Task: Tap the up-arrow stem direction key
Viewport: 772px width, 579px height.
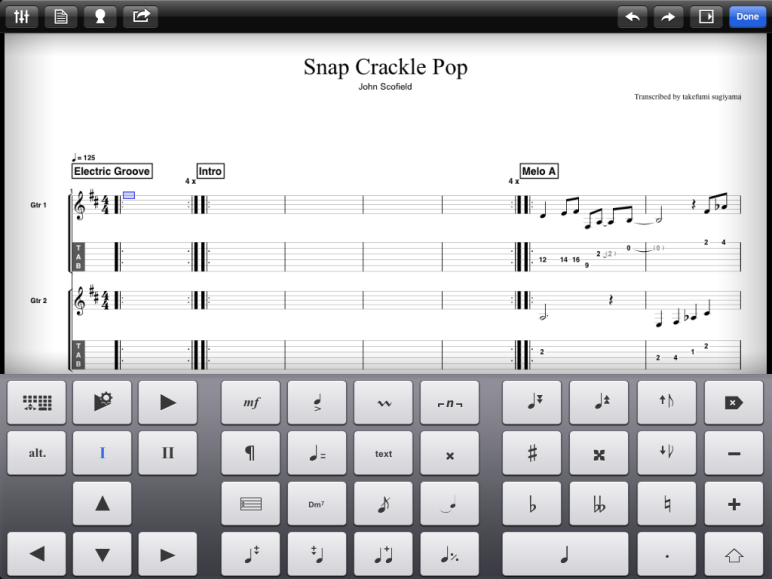Action: (x=667, y=402)
